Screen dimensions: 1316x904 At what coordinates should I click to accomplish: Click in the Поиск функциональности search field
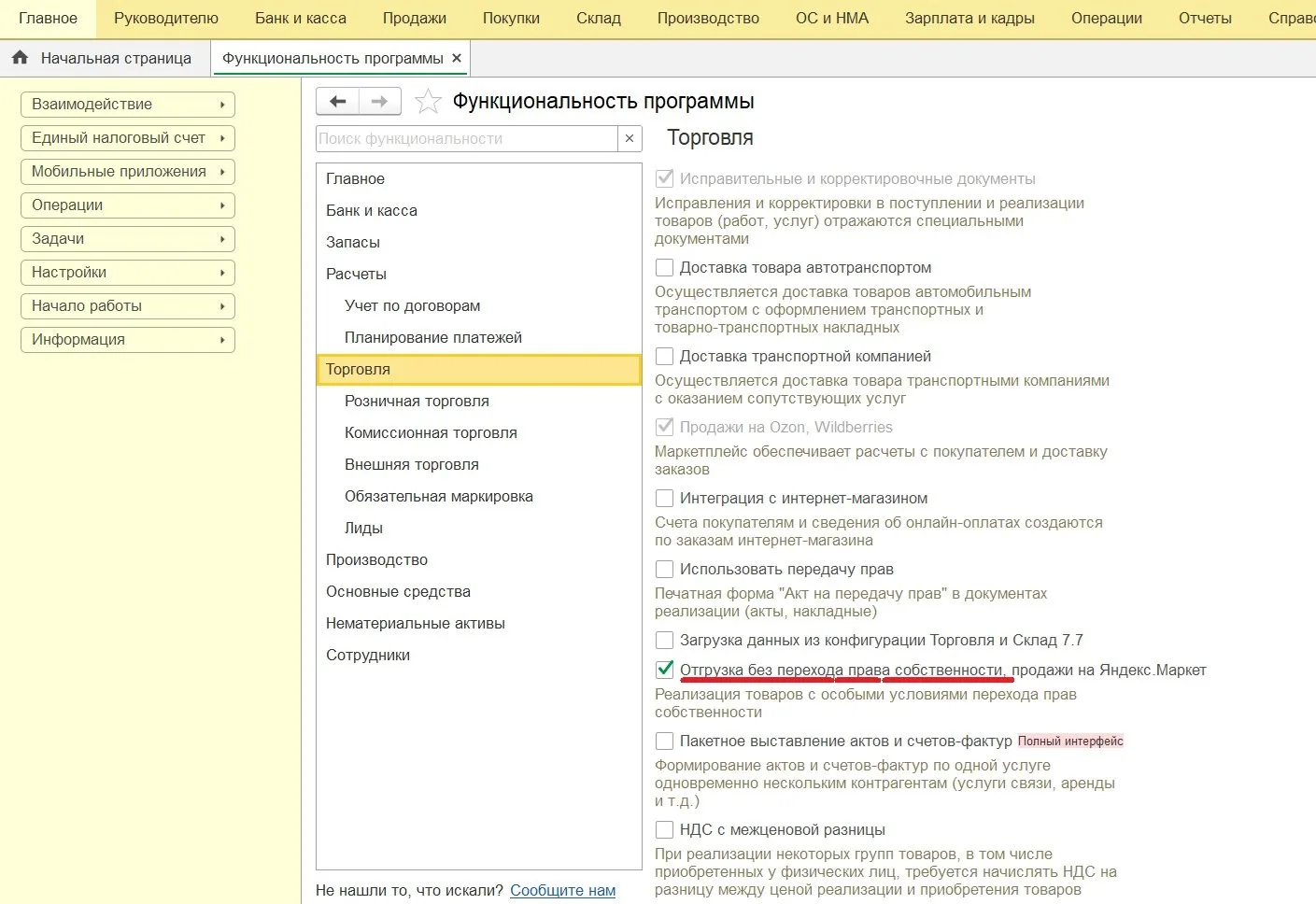coord(467,138)
